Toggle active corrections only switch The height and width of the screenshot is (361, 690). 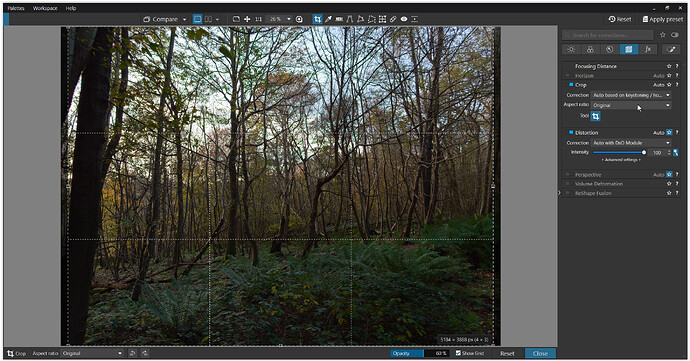point(675,35)
